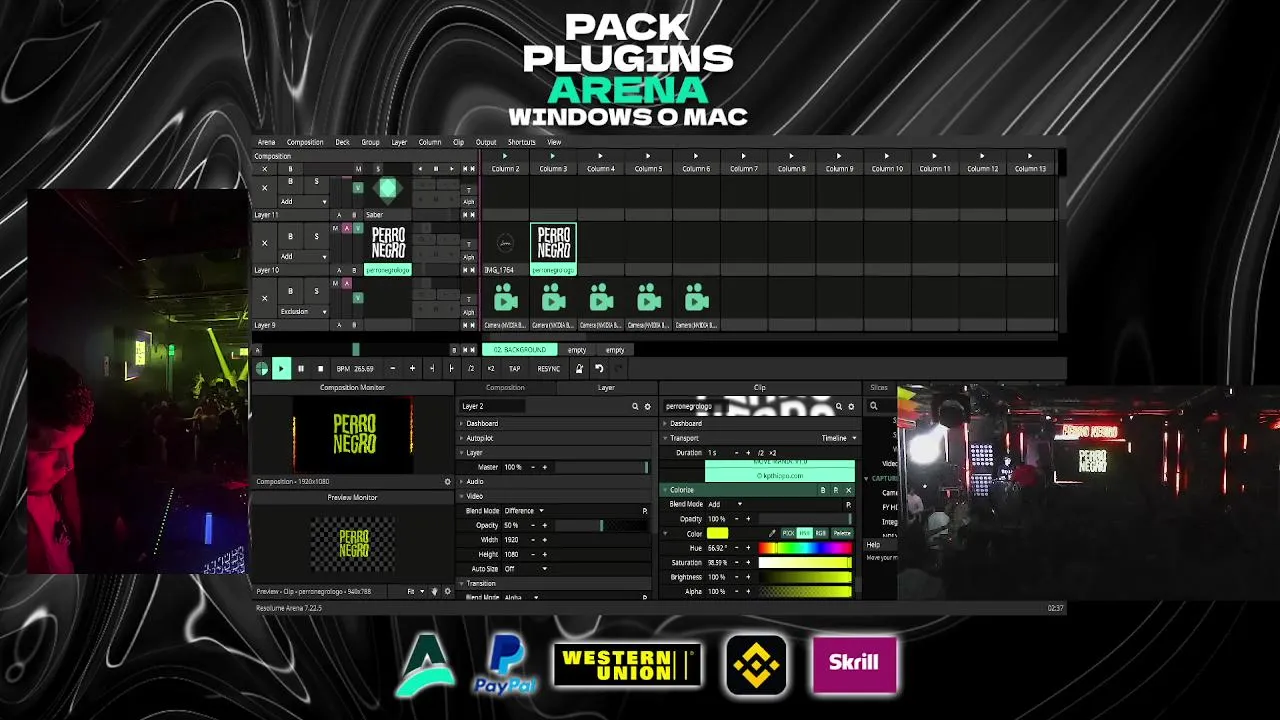The image size is (1280, 720).
Task: Remove Colorize effect with X
Action: pyautogui.click(x=848, y=490)
